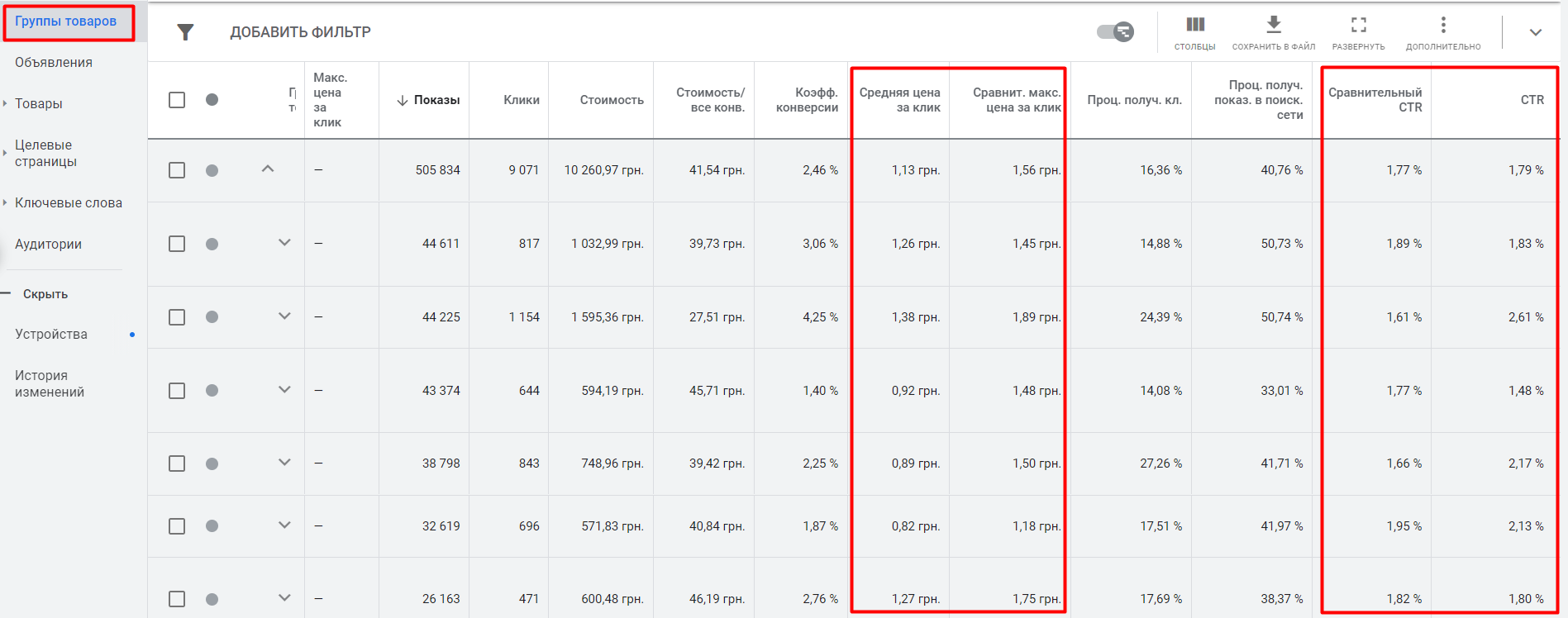Click Скрыть to hide extra menu items

coord(45,294)
